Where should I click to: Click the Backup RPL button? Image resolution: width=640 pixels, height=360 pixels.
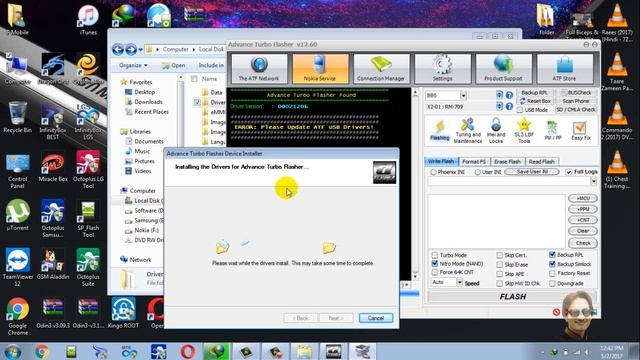point(534,93)
